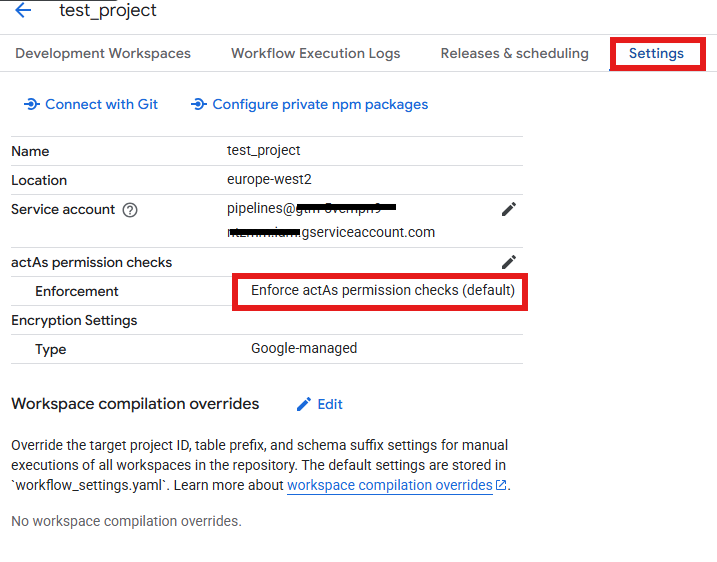The image size is (717, 562).
Task: Click the back arrow beside test_project
Action: 22,11
